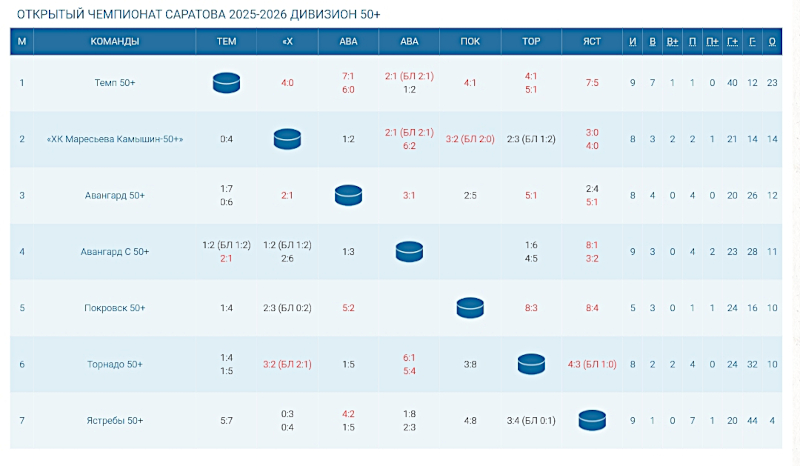Open the Ястребы 50+ team link
Image resolution: width=800 pixels, height=466 pixels.
pyautogui.click(x=115, y=421)
